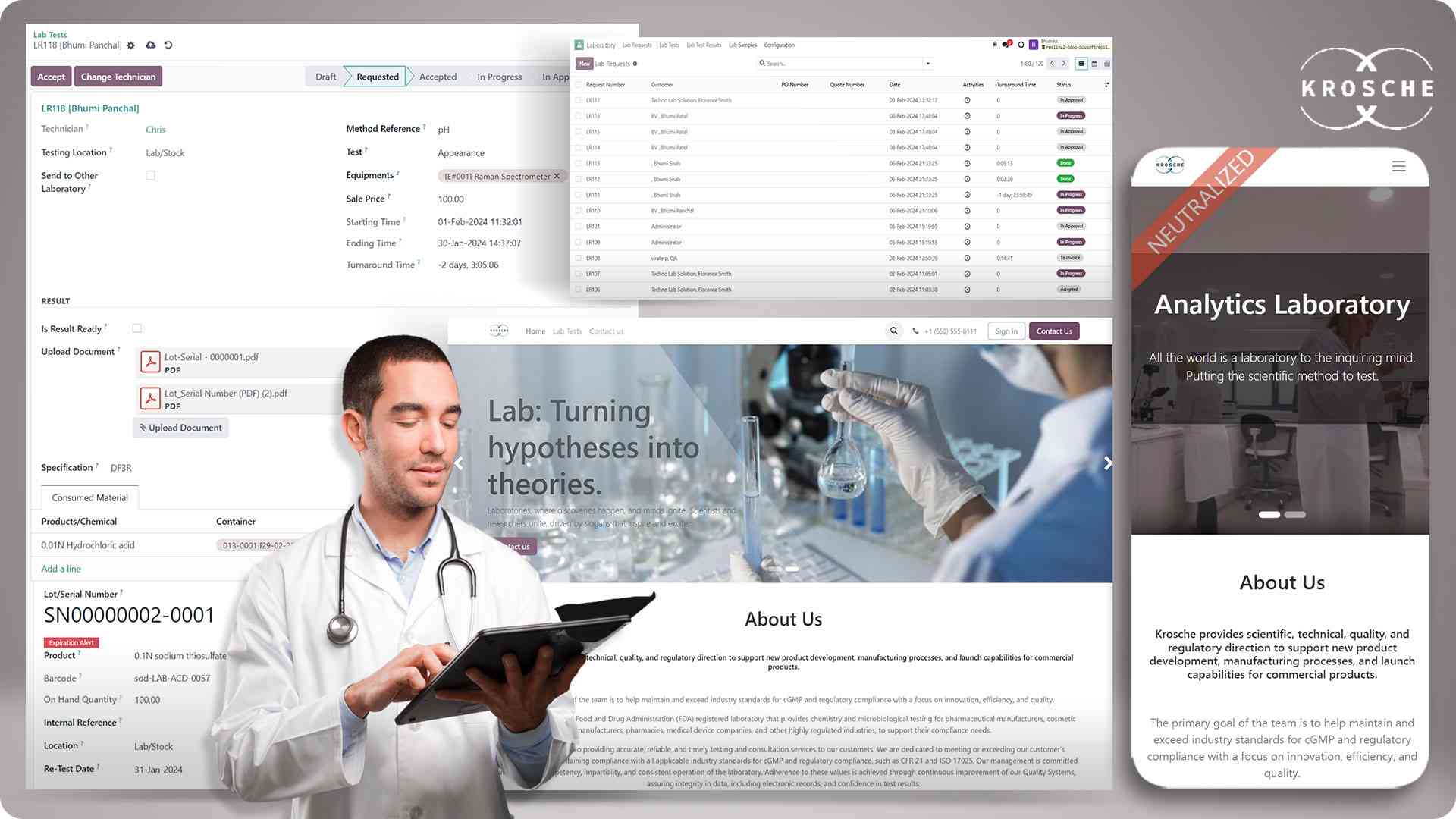Toggle the Is Result Ready checkbox
1456x819 pixels.
[x=136, y=327]
